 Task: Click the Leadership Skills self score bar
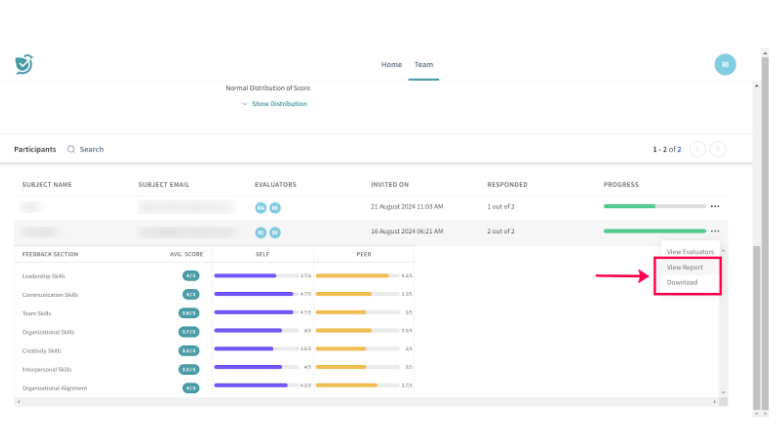click(258, 275)
